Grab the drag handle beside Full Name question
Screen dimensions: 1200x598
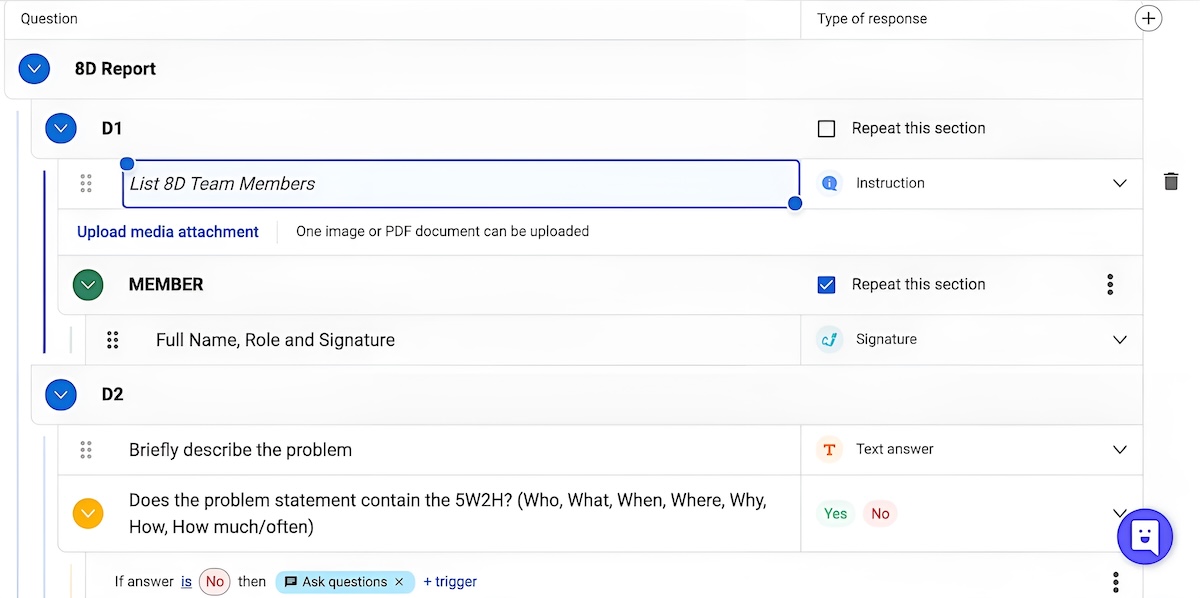113,340
